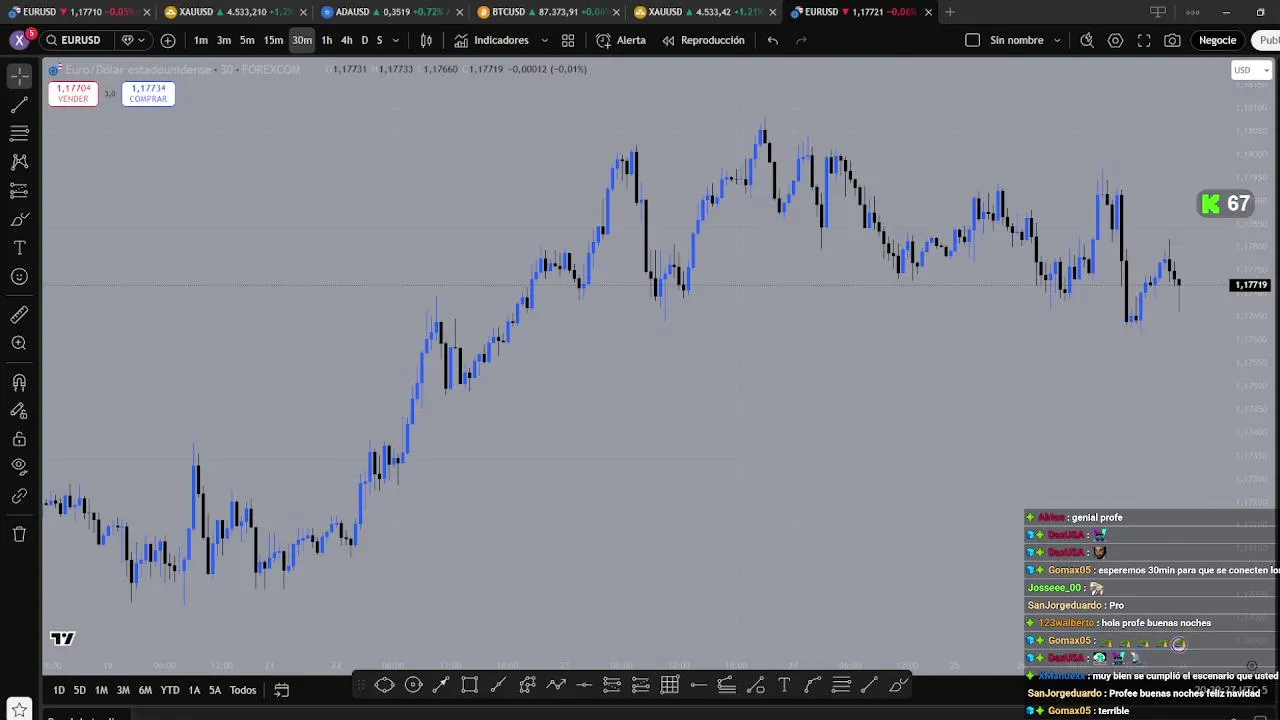The height and width of the screenshot is (720, 1280).
Task: Undo the last chart action
Action: (773, 40)
